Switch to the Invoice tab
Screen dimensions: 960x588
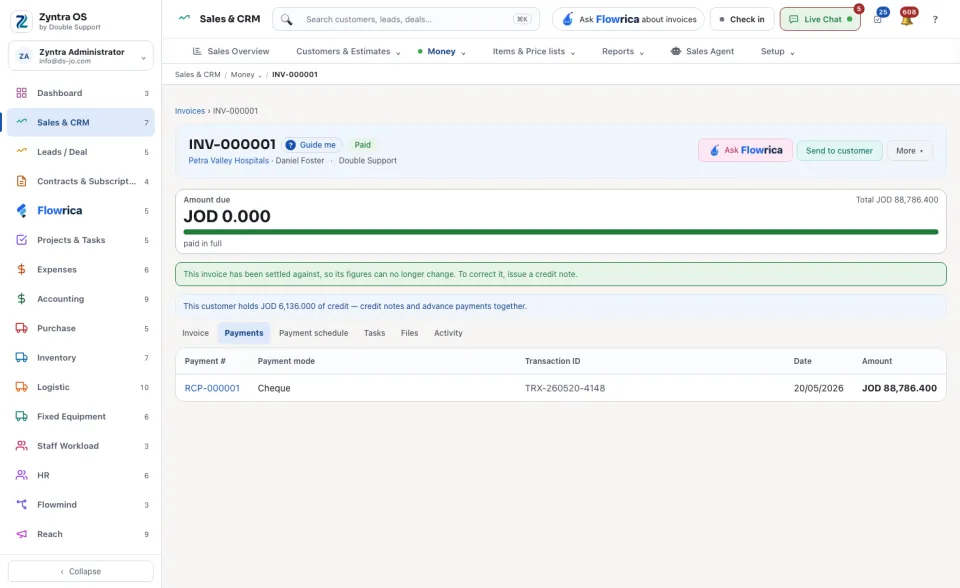tap(195, 333)
